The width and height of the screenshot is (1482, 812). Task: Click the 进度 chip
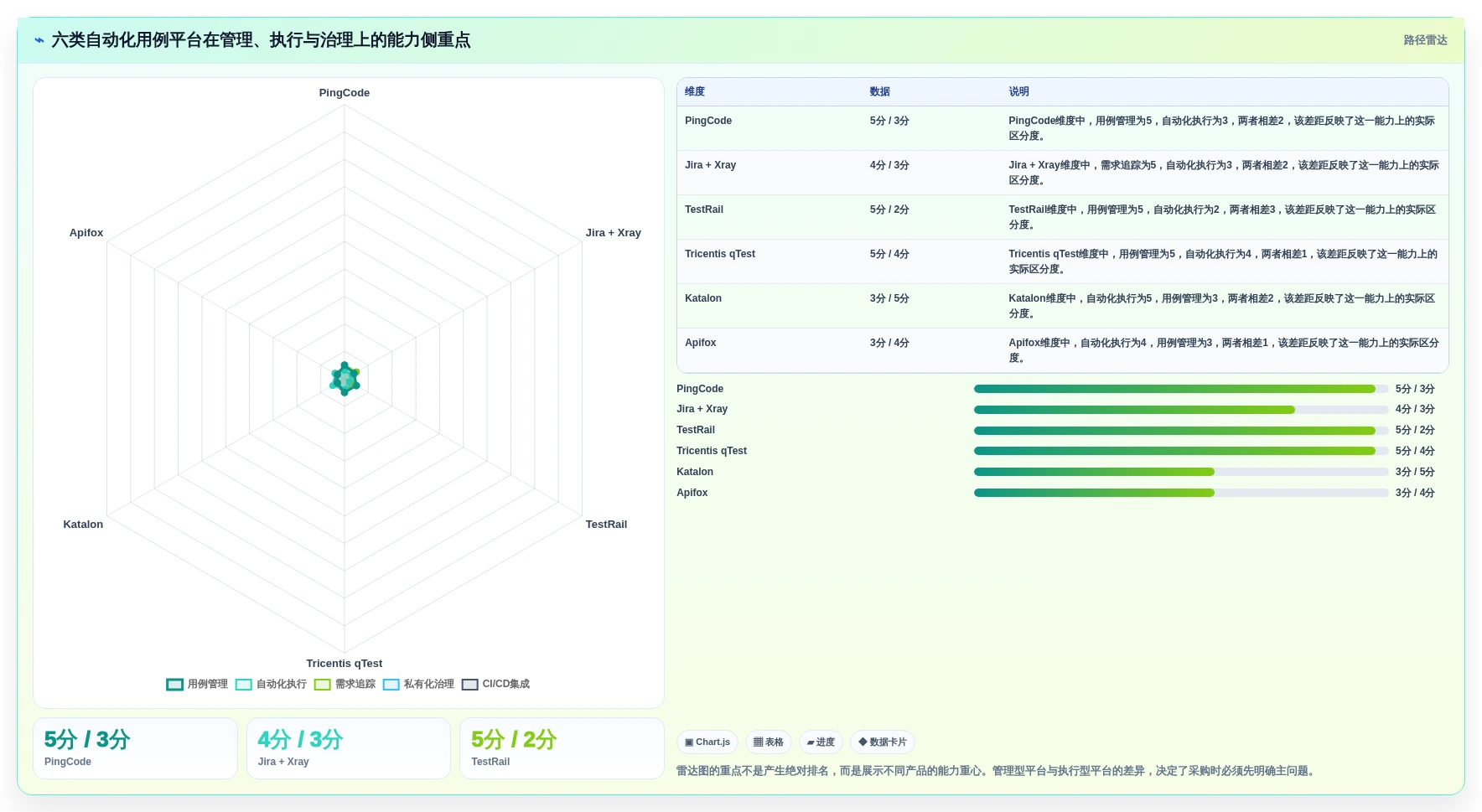pos(821,742)
